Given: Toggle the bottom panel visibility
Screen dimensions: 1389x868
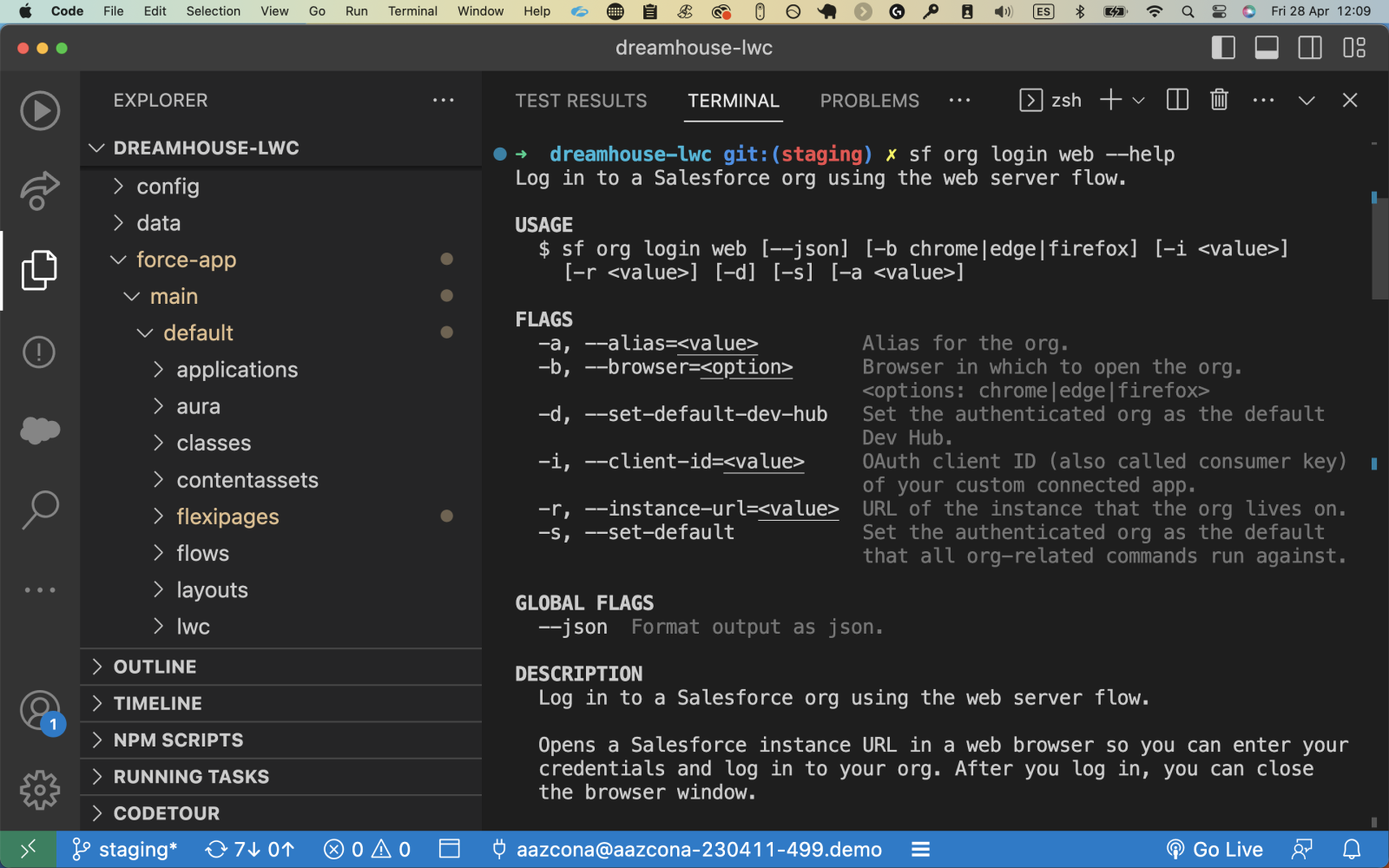Looking at the screenshot, I should [1267, 48].
